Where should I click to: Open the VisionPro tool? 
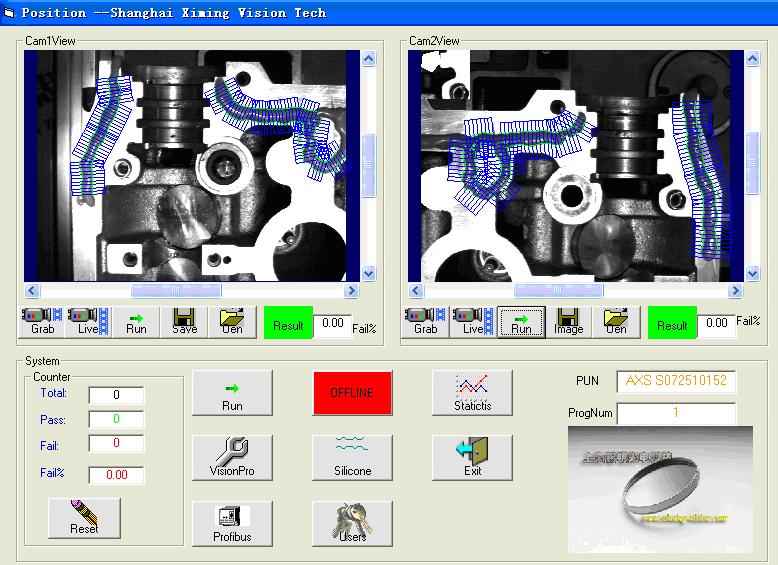(231, 458)
